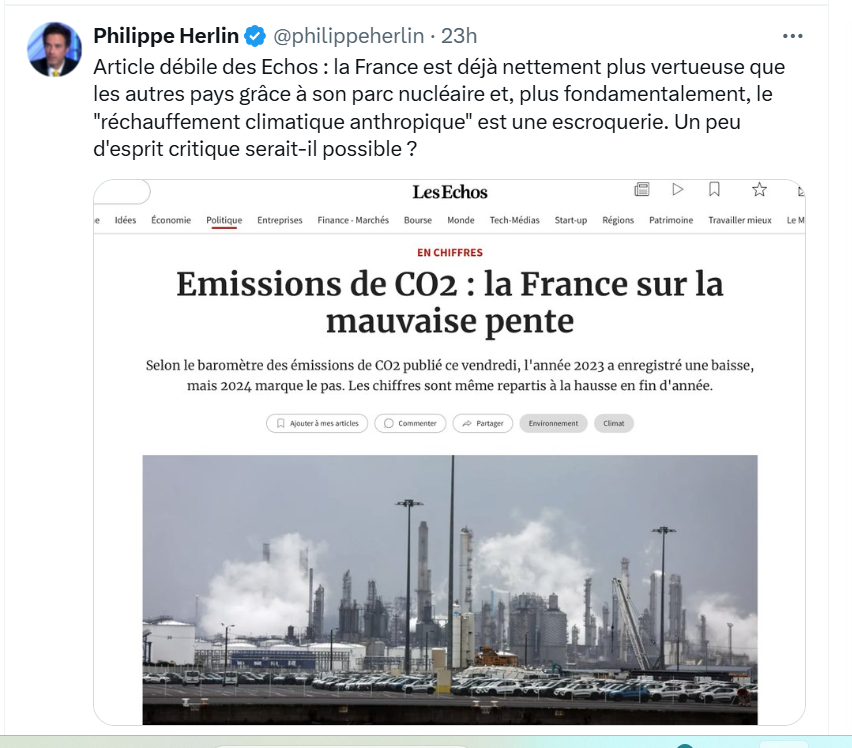Click the bookmark icon in Les Echos header
The image size is (852, 748).
click(714, 189)
